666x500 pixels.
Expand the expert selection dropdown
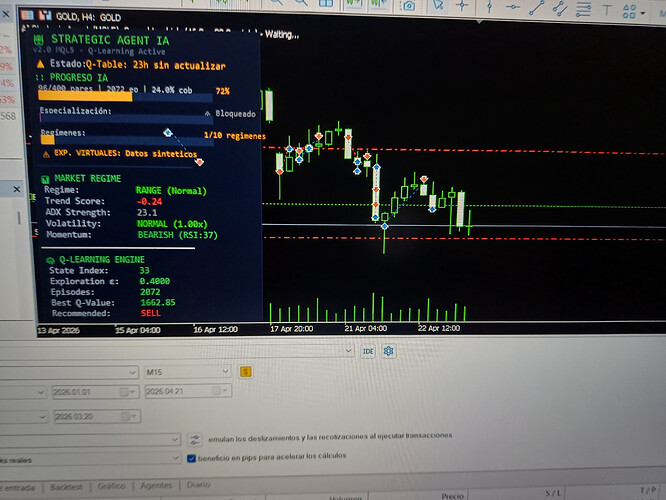[x=348, y=351]
